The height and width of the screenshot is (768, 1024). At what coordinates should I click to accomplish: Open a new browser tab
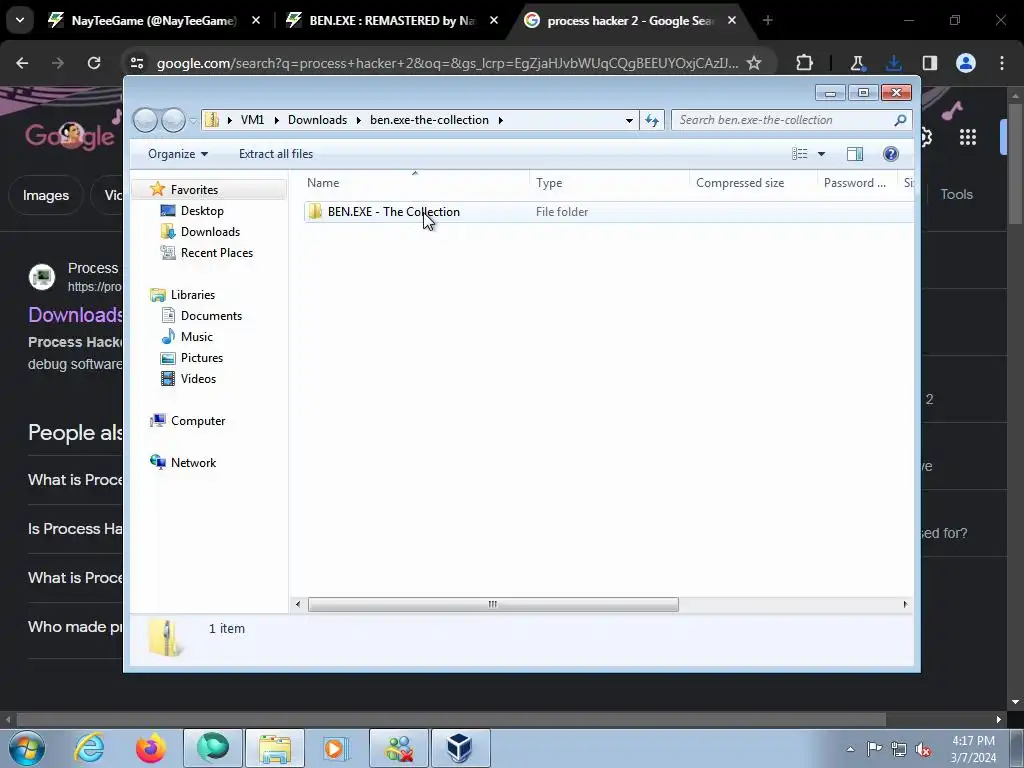pos(768,21)
